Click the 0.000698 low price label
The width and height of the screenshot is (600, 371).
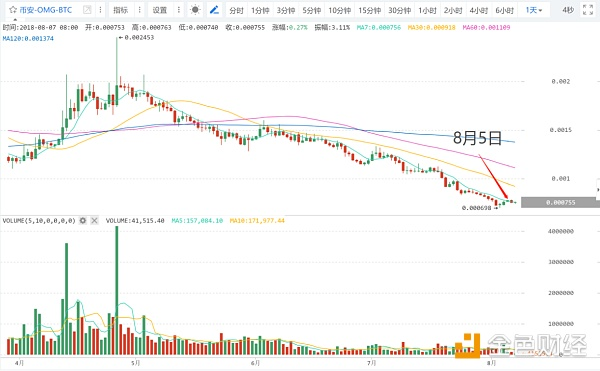[x=476, y=208]
